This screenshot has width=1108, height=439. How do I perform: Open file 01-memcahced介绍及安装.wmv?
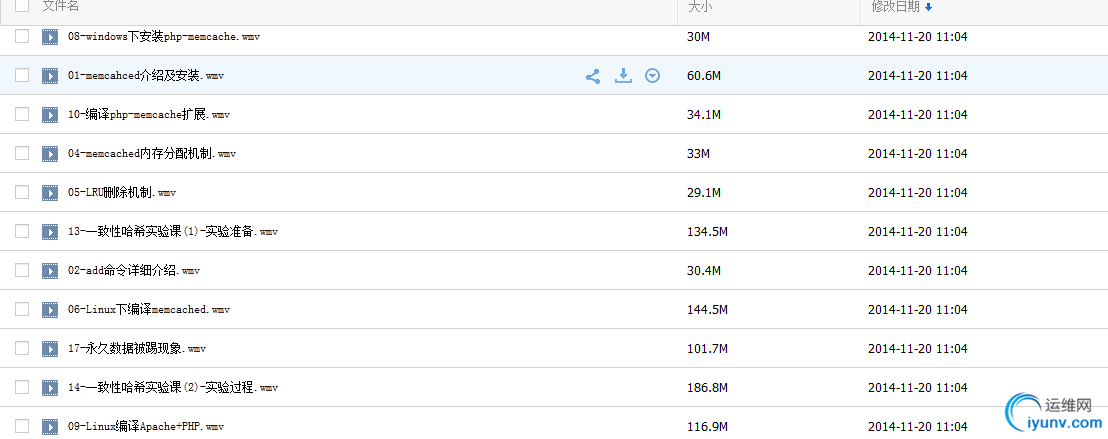point(146,76)
